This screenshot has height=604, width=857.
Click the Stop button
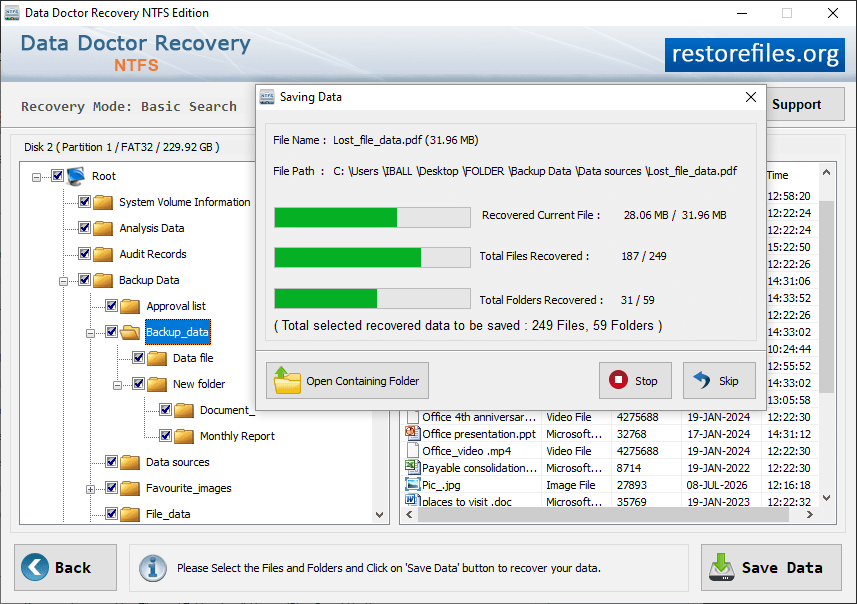pos(635,380)
